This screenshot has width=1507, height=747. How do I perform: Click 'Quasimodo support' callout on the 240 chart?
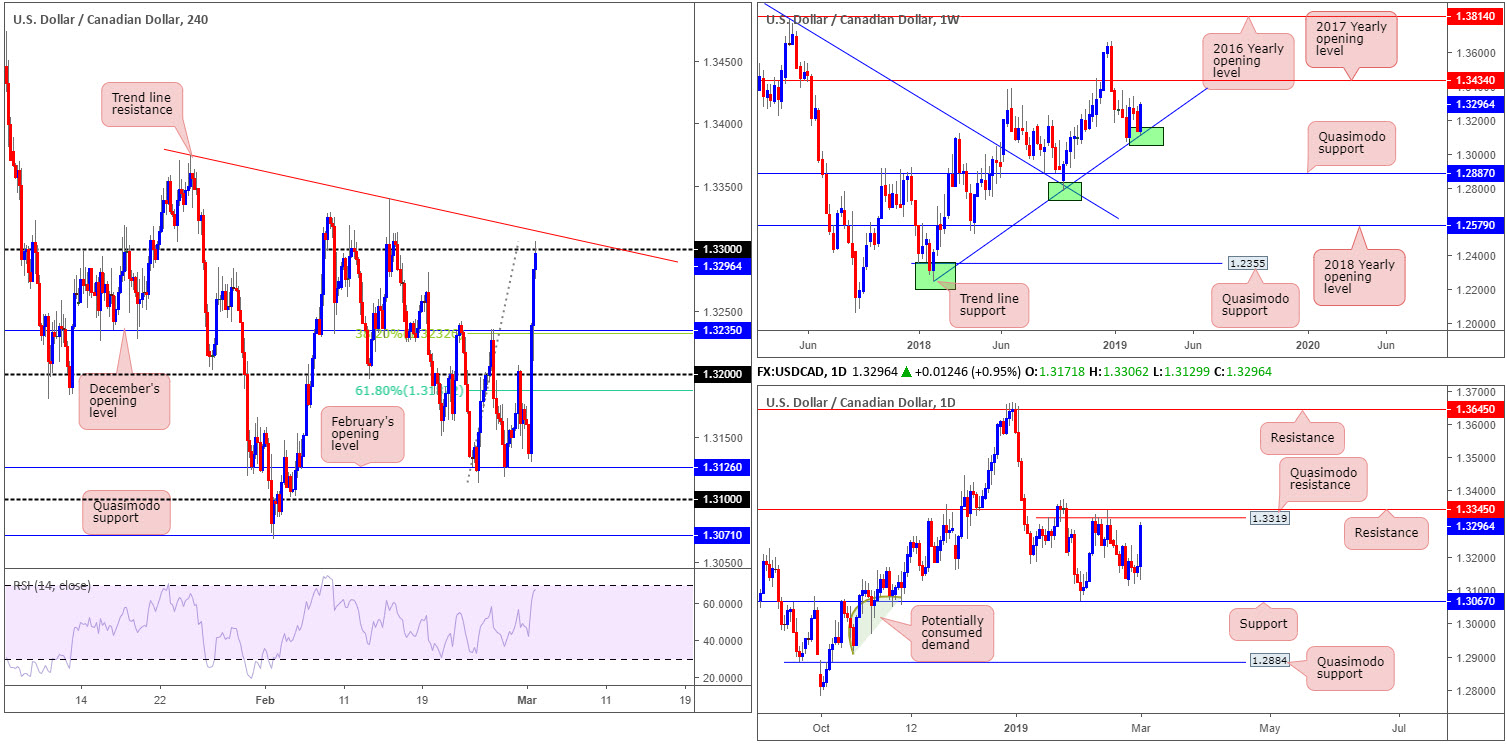[x=126, y=511]
